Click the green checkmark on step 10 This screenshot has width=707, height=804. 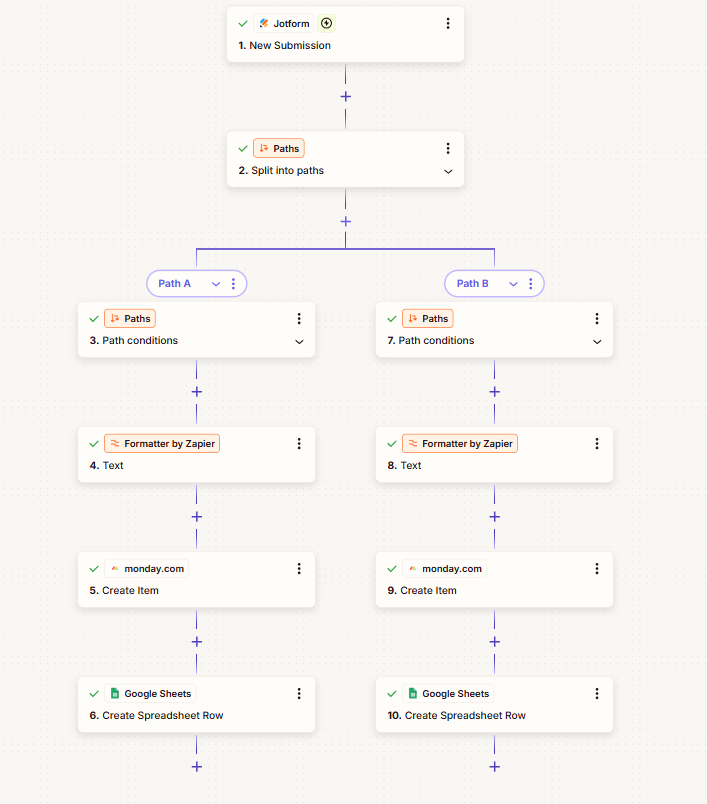391,693
